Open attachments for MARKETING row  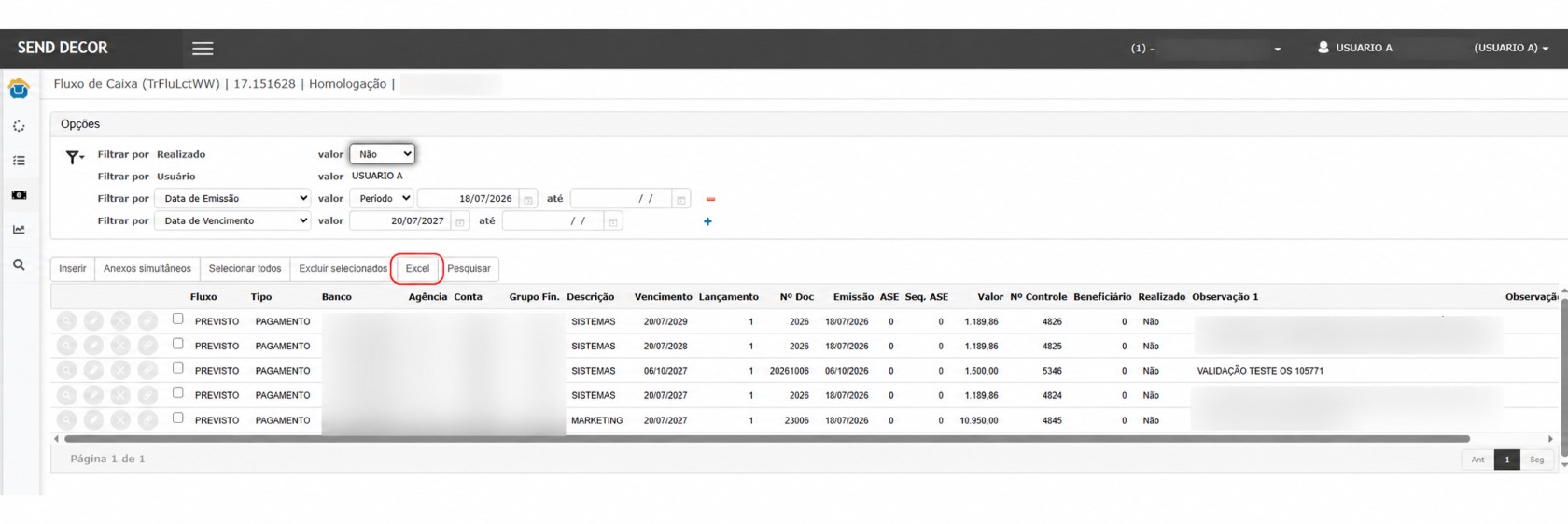(147, 420)
